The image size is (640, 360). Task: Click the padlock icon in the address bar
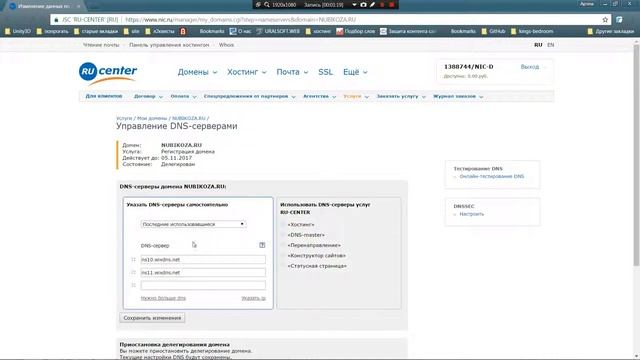[56, 20]
